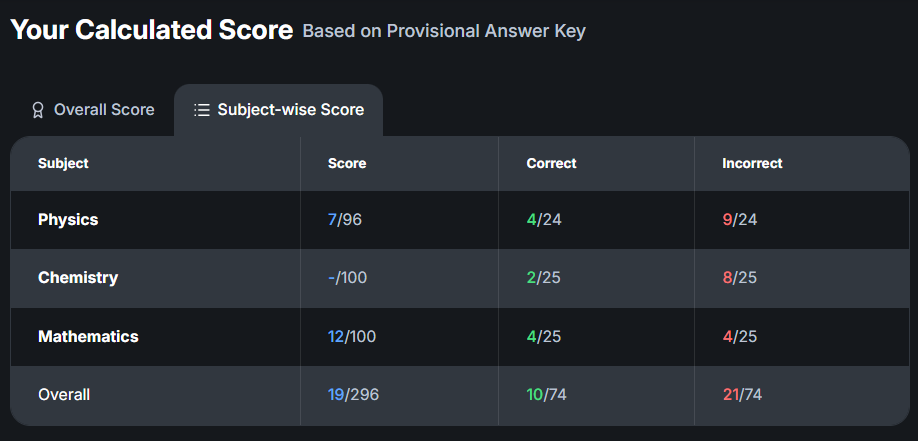The width and height of the screenshot is (918, 441).
Task: Click the Incorrect column header
Action: pyautogui.click(x=752, y=163)
